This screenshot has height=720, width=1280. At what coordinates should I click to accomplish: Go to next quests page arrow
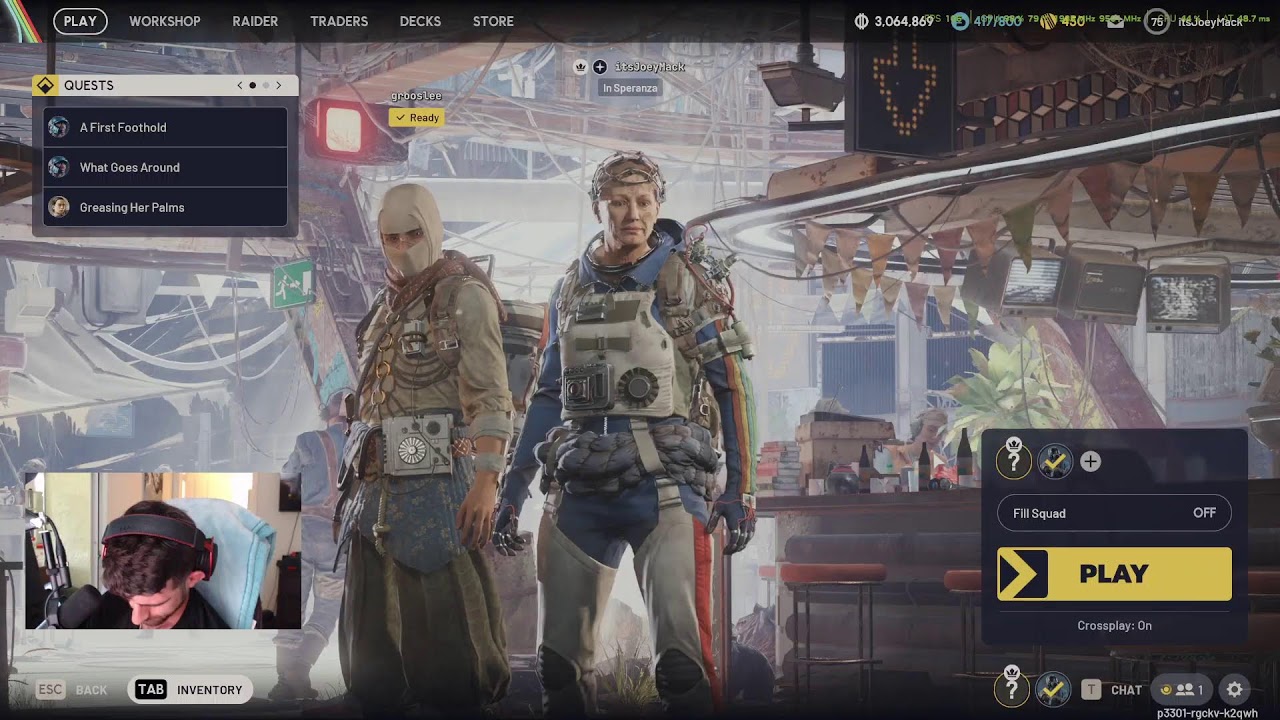pos(279,86)
